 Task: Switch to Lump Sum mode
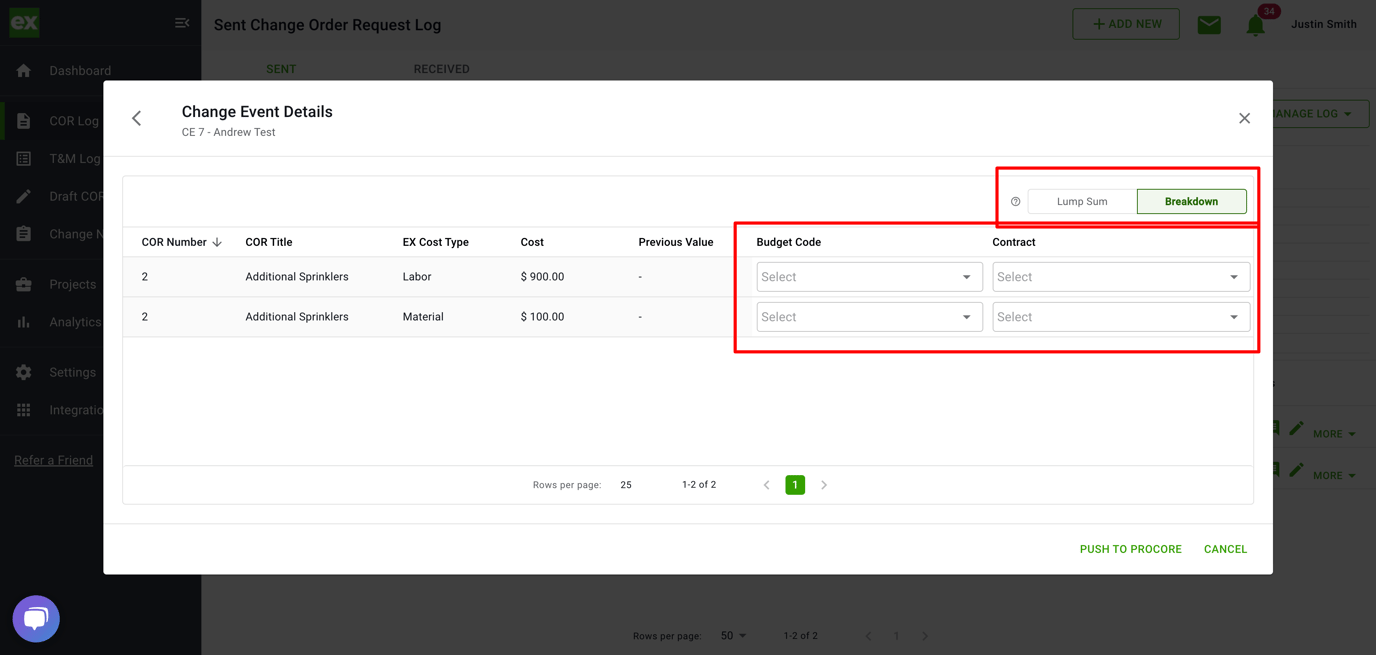click(x=1083, y=201)
